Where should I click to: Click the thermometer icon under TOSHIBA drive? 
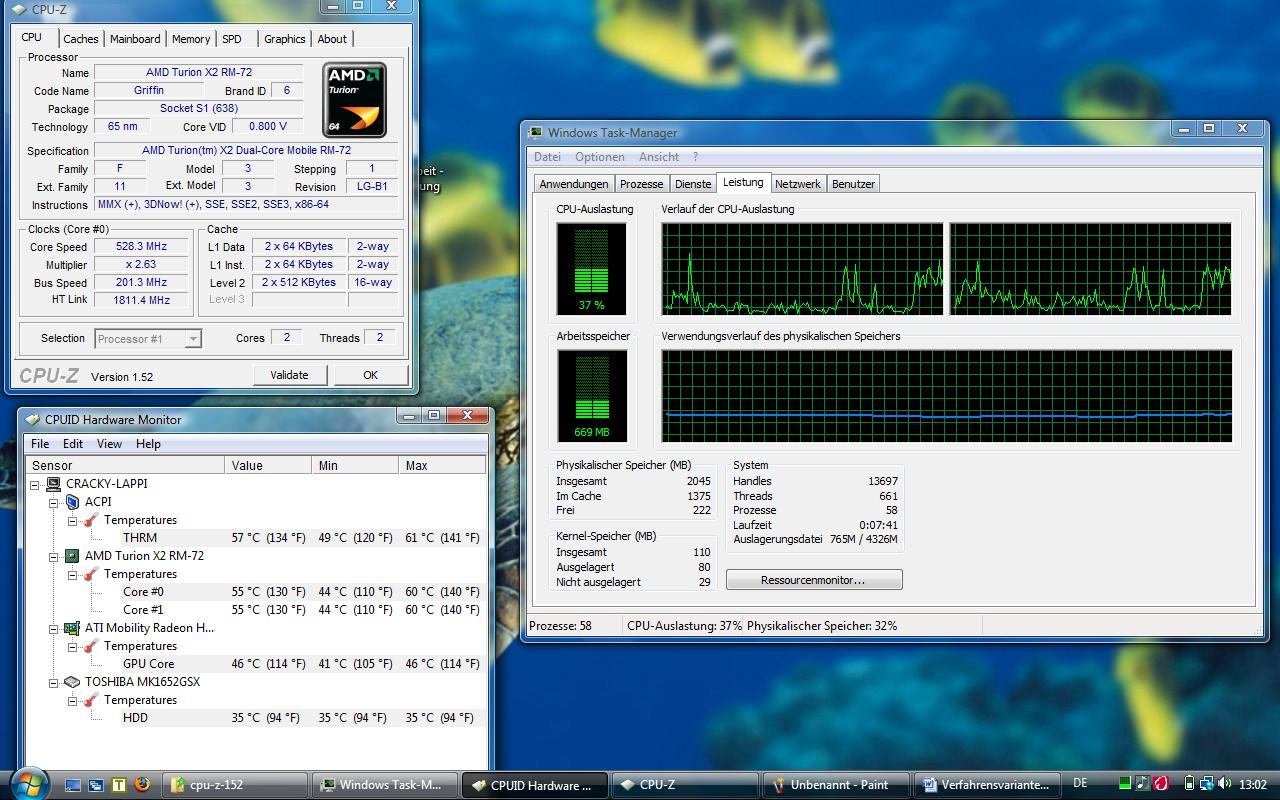[91, 700]
